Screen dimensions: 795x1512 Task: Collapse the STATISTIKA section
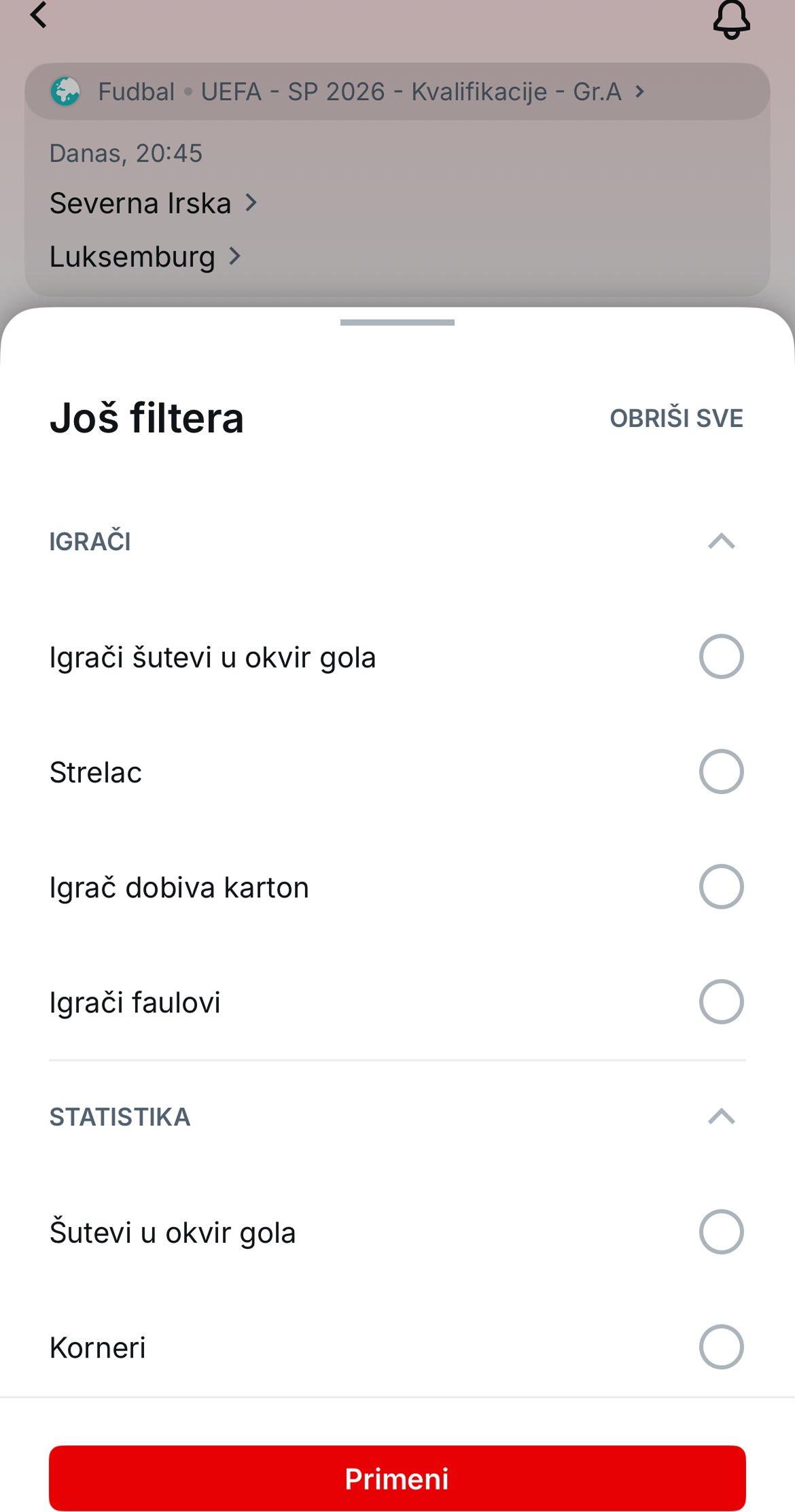721,1116
